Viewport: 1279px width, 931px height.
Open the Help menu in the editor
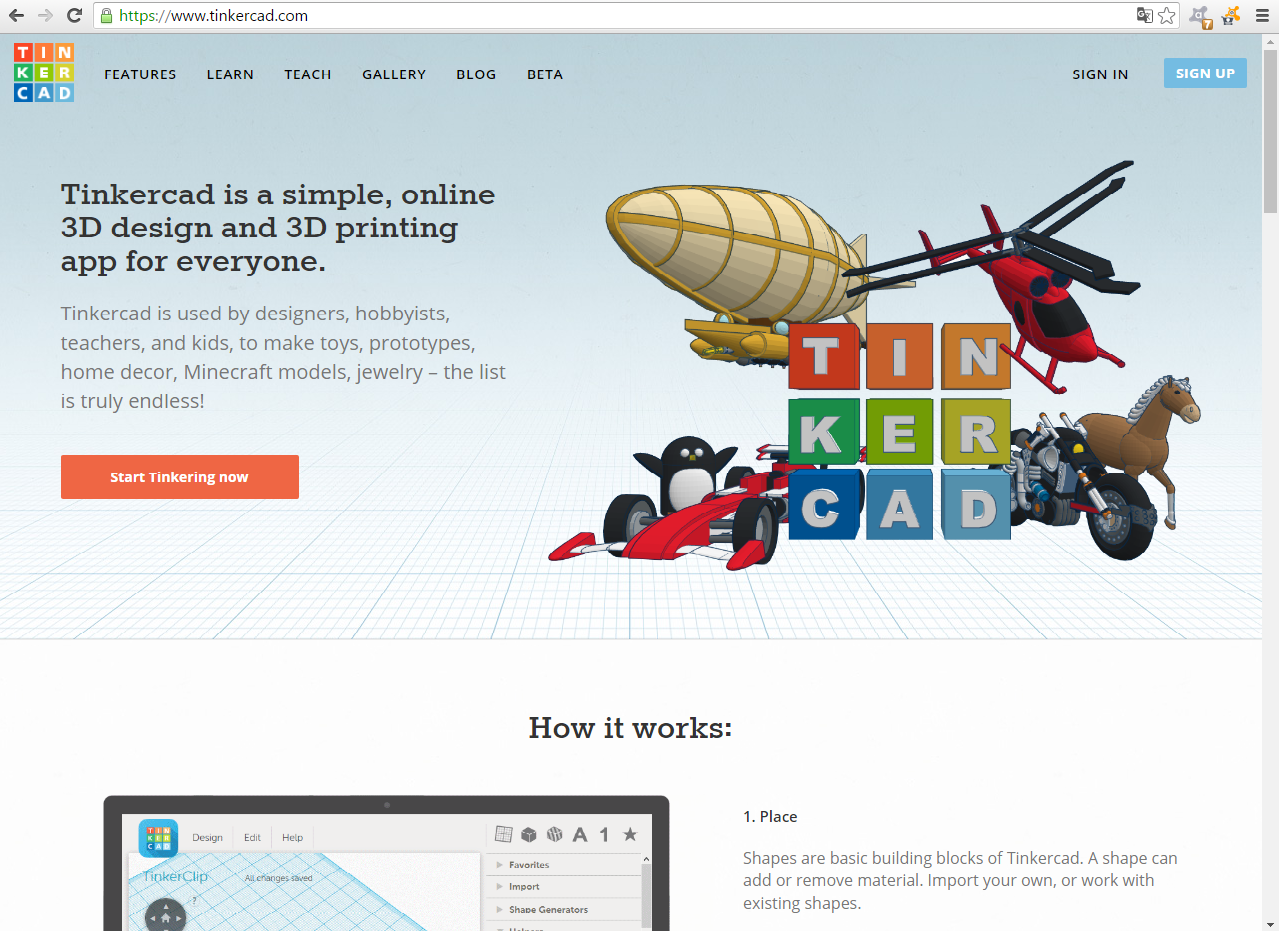(292, 837)
